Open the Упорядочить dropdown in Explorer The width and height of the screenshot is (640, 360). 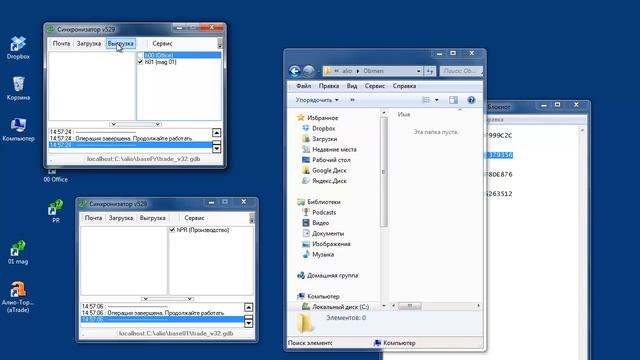pos(317,100)
